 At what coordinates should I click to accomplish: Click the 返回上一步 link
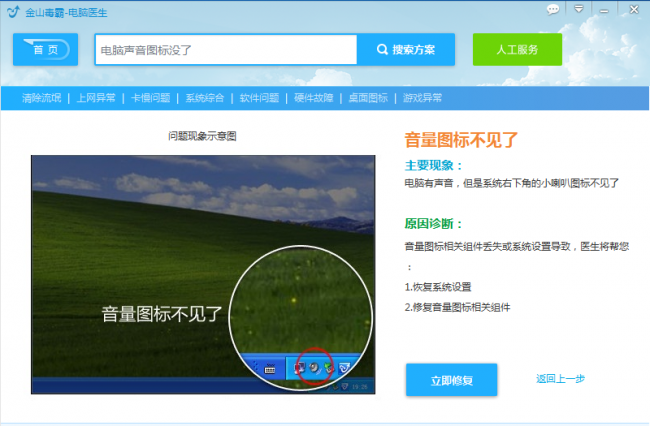(x=560, y=379)
